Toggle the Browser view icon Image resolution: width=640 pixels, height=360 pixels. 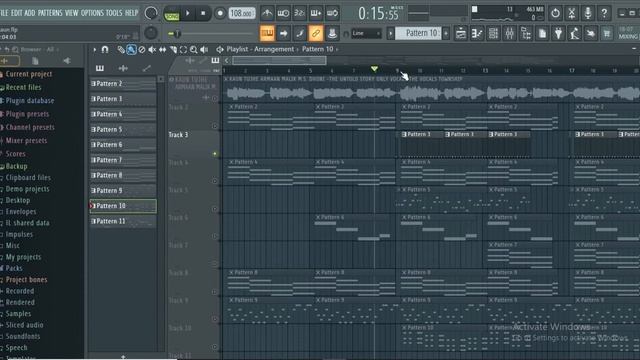pyautogui.click(x=526, y=33)
